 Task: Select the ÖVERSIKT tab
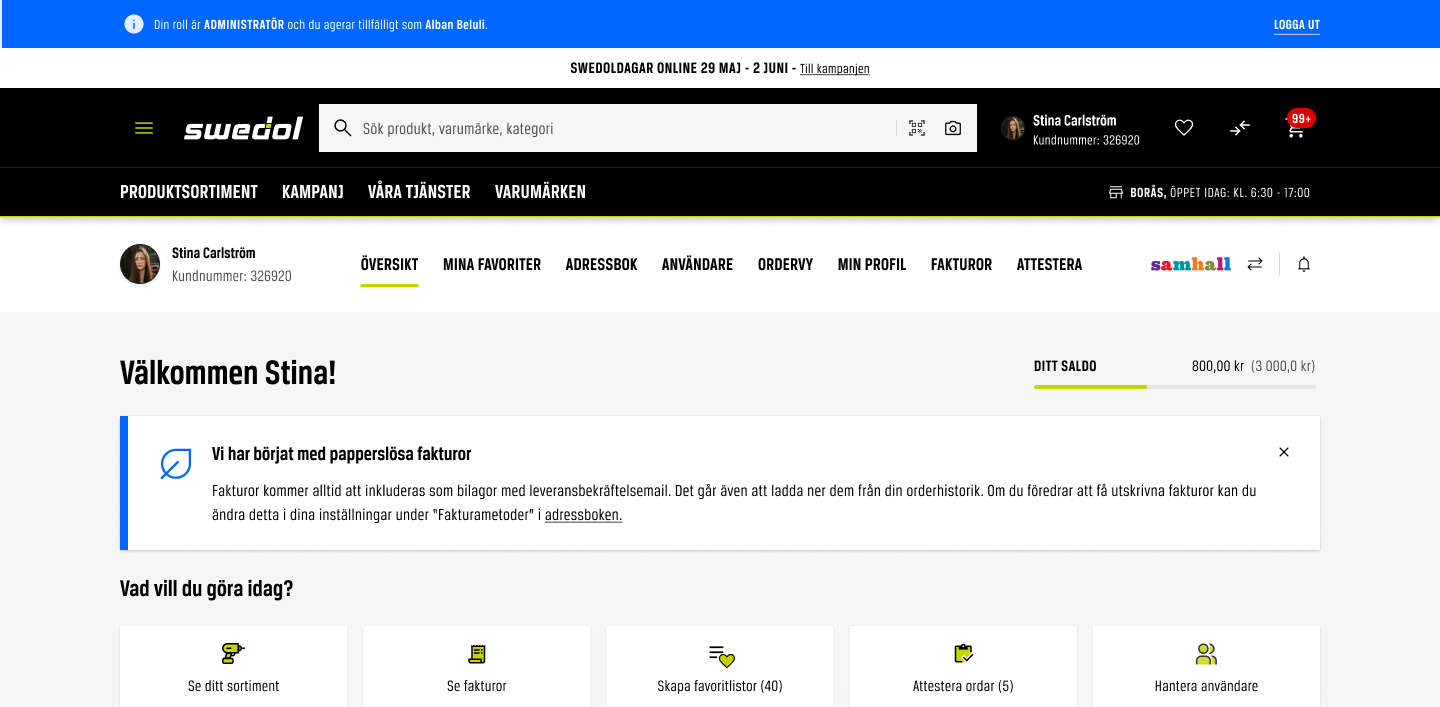click(390, 265)
